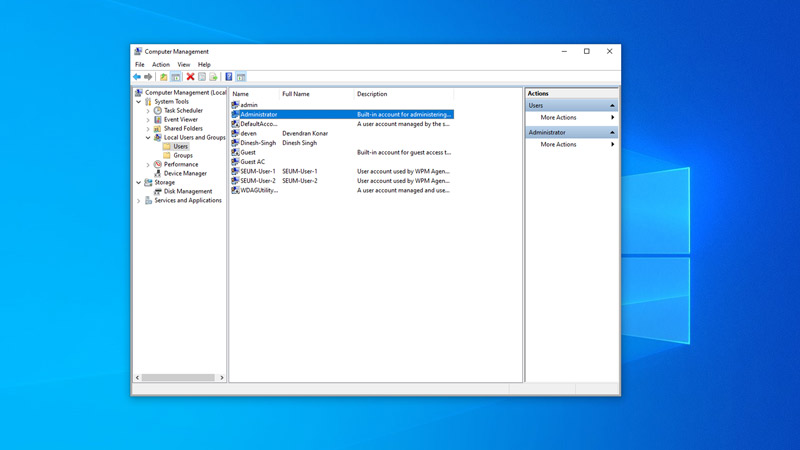
Task: Toggle the Show/Hide Action Pane toolbar icon
Action: (x=241, y=77)
